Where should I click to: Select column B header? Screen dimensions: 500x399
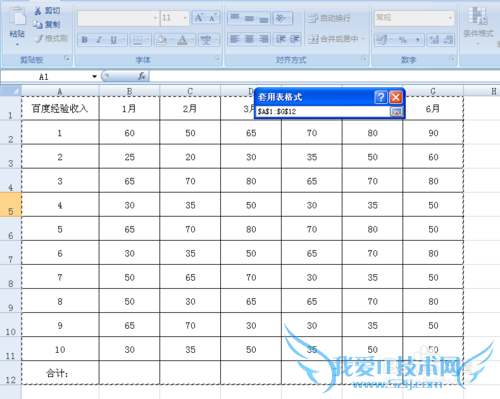pyautogui.click(x=129, y=91)
